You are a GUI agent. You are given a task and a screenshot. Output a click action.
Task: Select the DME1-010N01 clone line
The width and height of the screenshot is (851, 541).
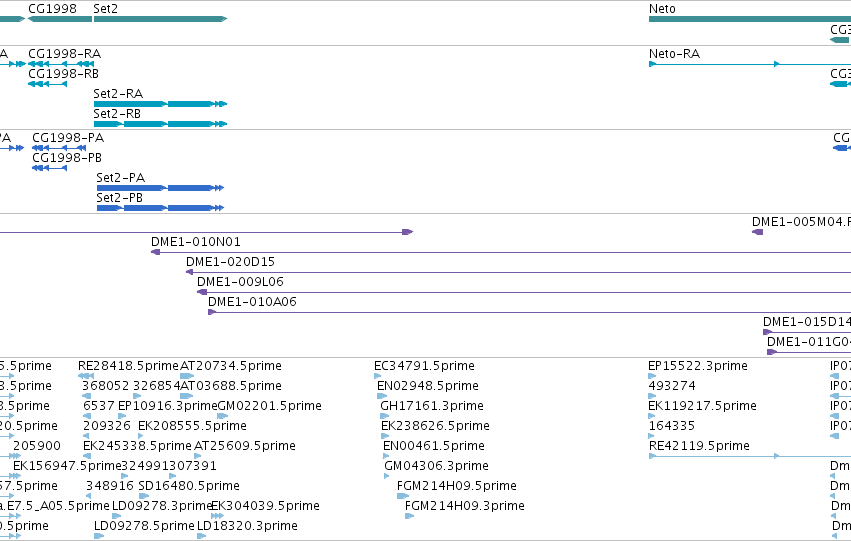tap(500, 252)
